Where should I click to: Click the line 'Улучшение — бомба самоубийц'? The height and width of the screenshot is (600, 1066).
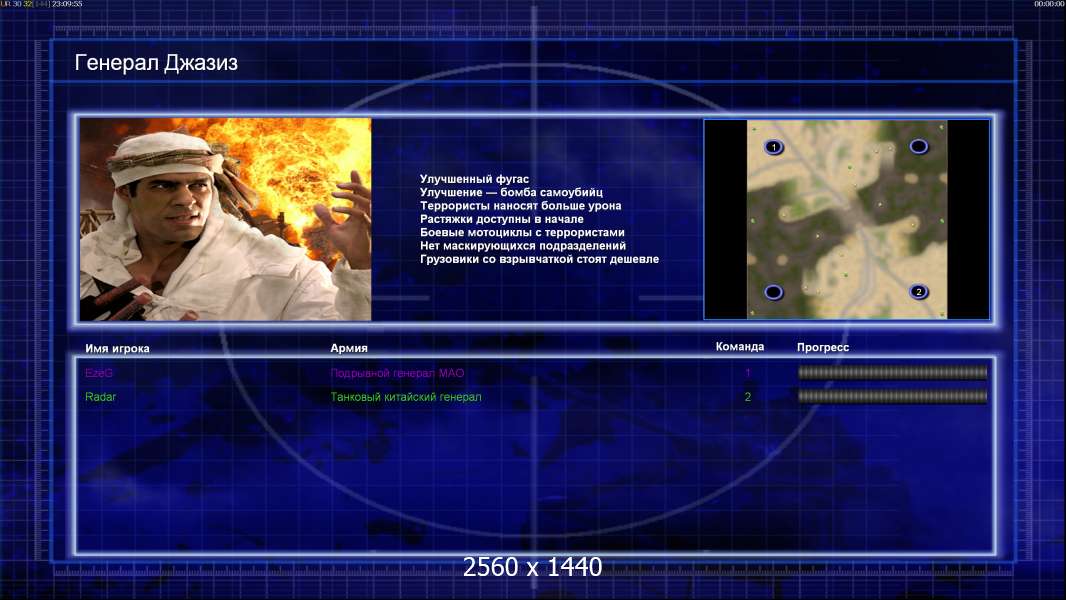pos(511,192)
